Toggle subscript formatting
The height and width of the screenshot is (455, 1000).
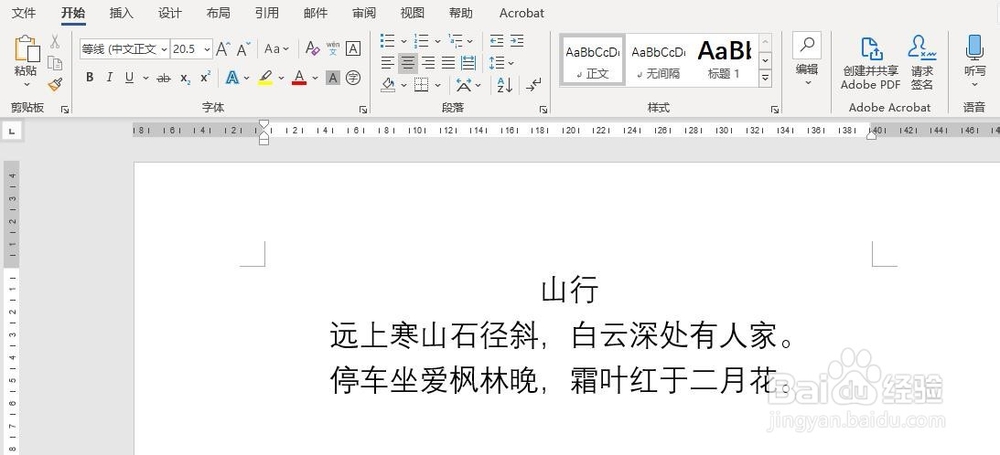coord(185,78)
